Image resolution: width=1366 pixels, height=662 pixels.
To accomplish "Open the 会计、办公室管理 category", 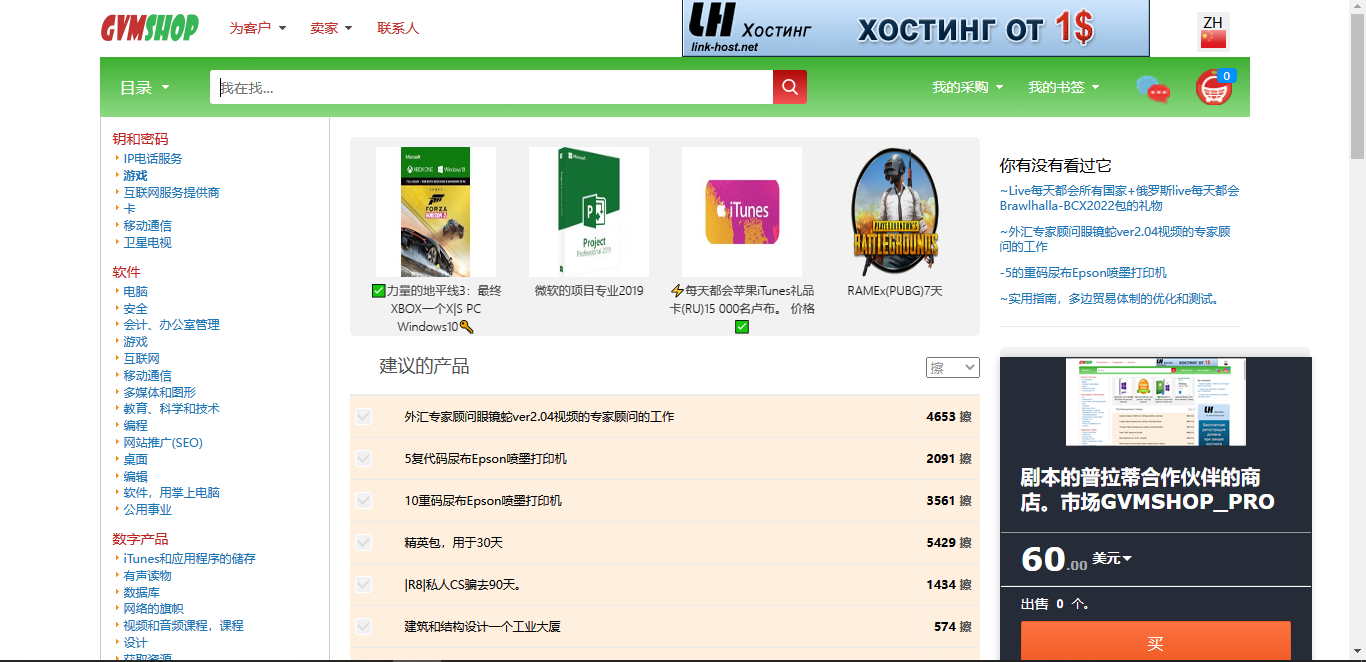I will (x=171, y=325).
